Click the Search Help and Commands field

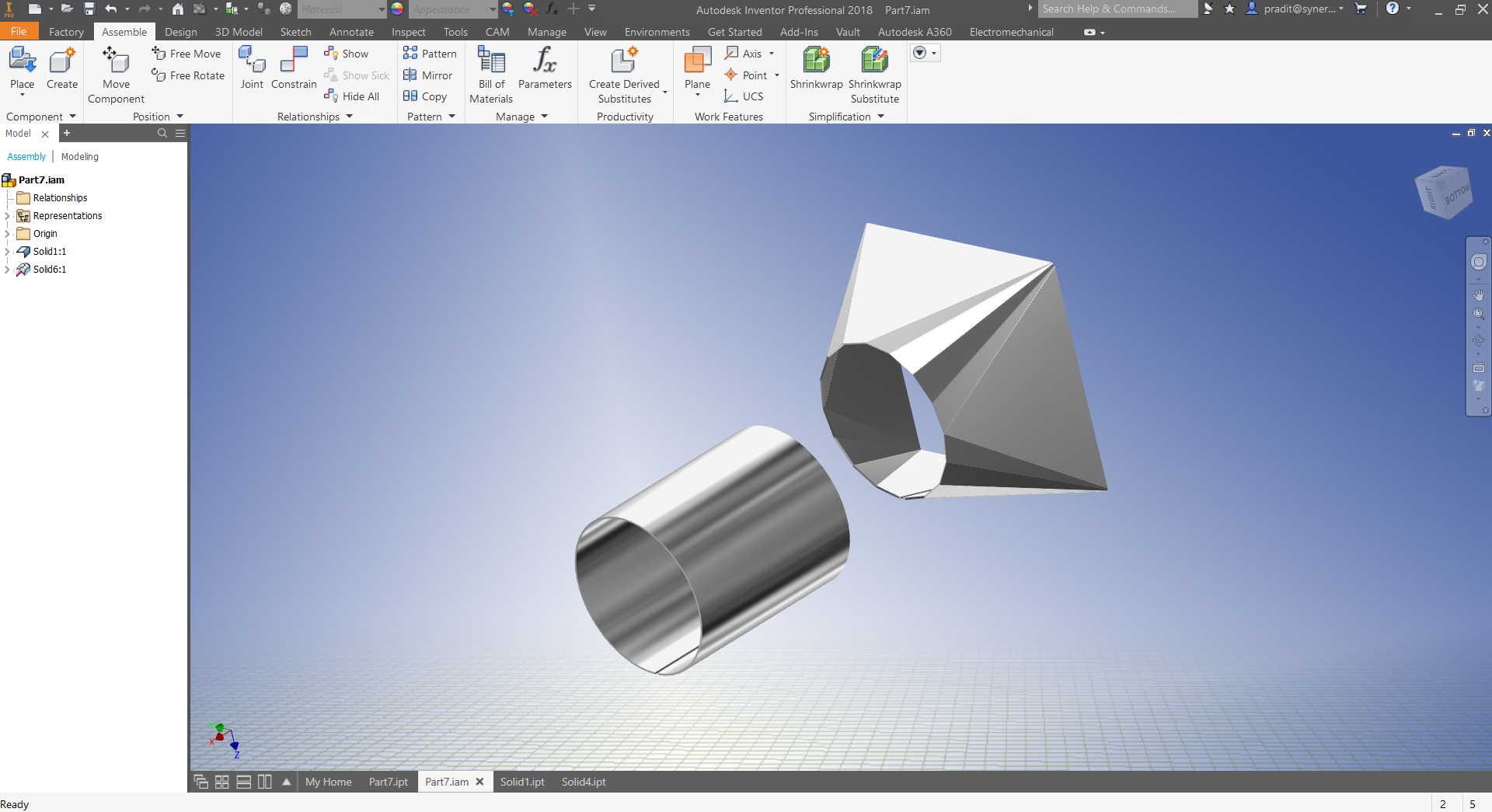pos(1117,9)
